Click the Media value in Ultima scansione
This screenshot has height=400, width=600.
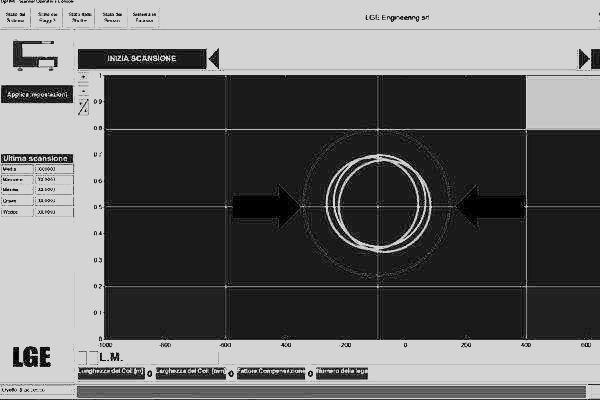[52, 170]
